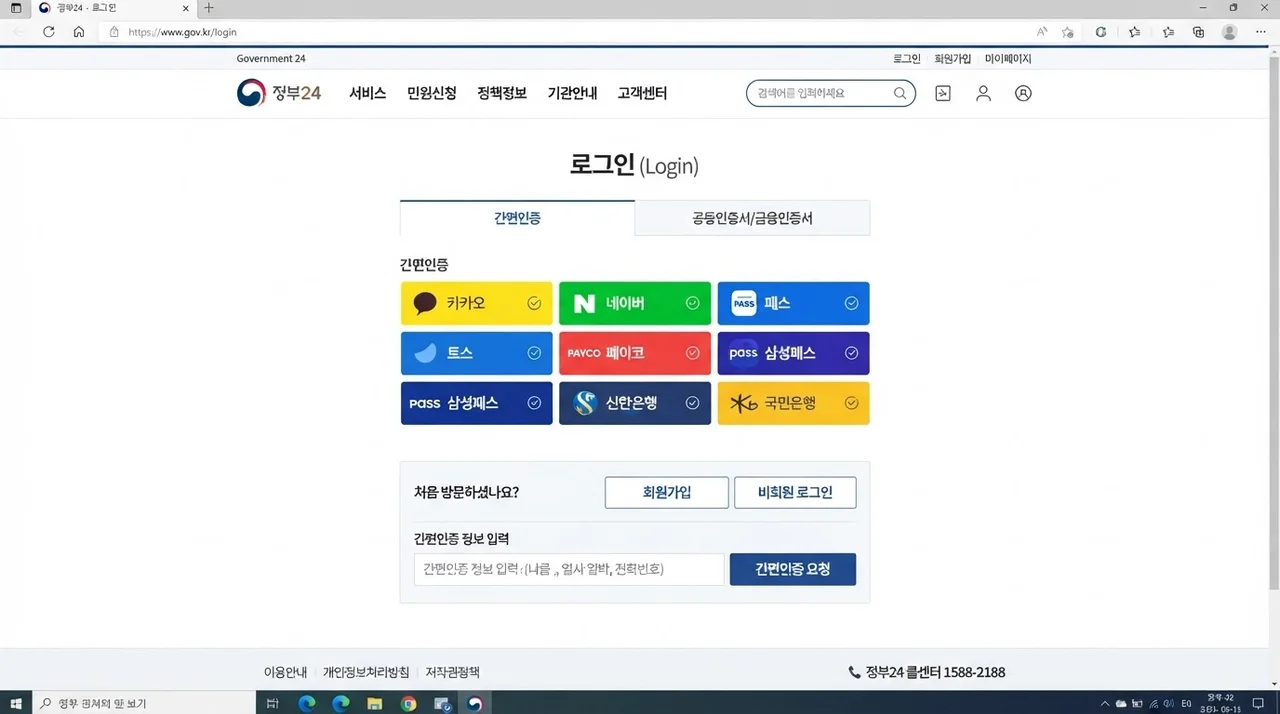The width and height of the screenshot is (1280, 714).
Task: Open File Explorer from the taskbar
Action: (x=374, y=703)
